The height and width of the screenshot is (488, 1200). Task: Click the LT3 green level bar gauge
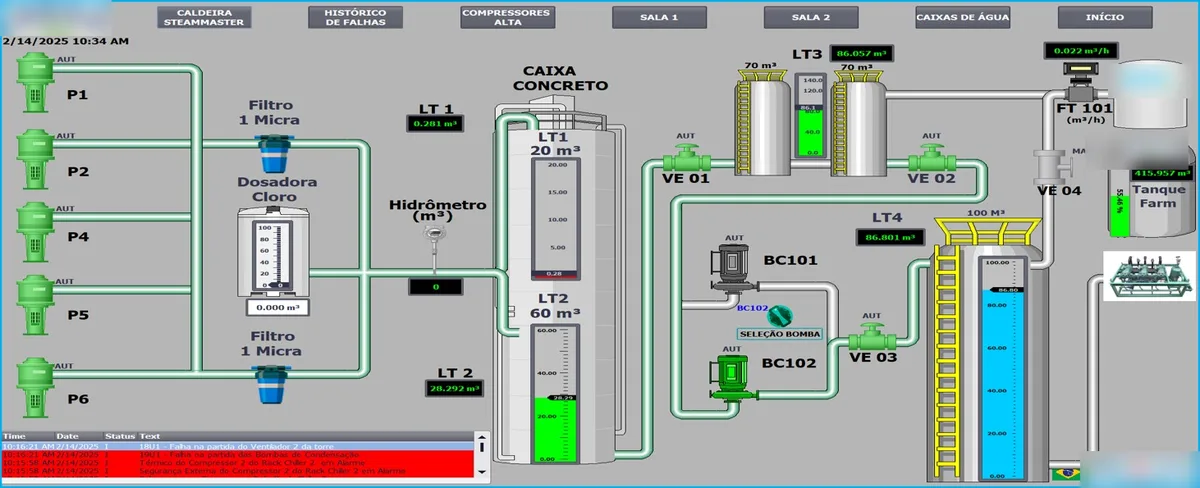point(809,115)
